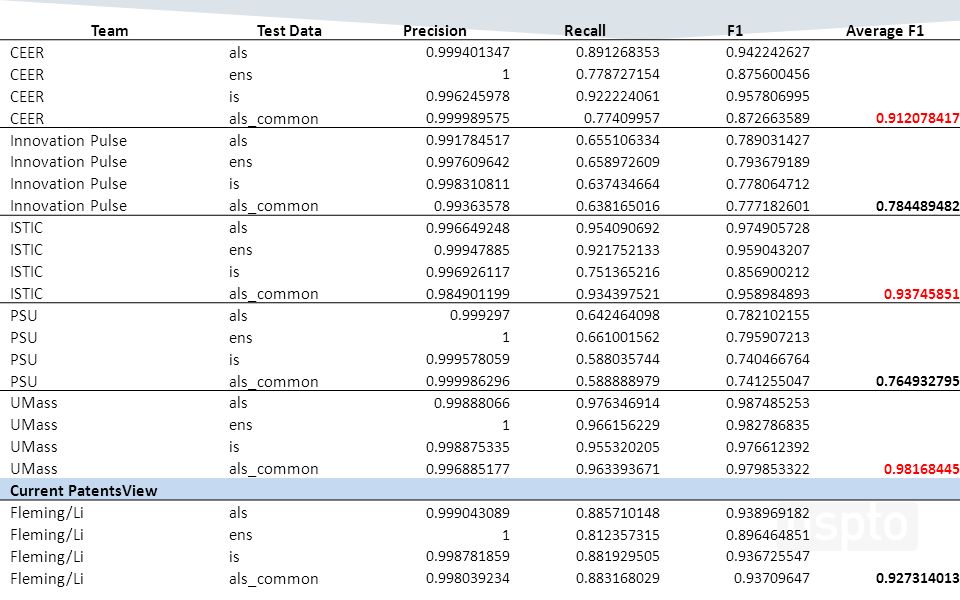Select F1 value 0.93709647
960x600 pixels.
[x=771, y=578]
